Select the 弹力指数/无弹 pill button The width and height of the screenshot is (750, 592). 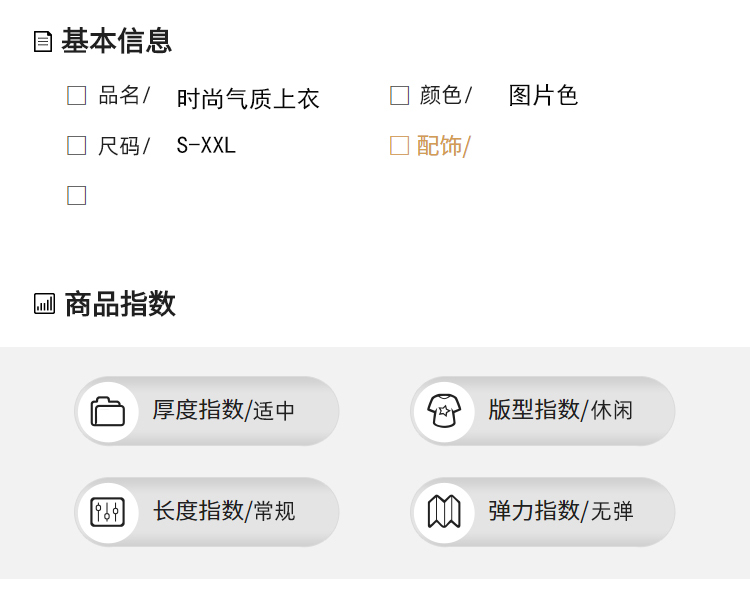click(542, 512)
